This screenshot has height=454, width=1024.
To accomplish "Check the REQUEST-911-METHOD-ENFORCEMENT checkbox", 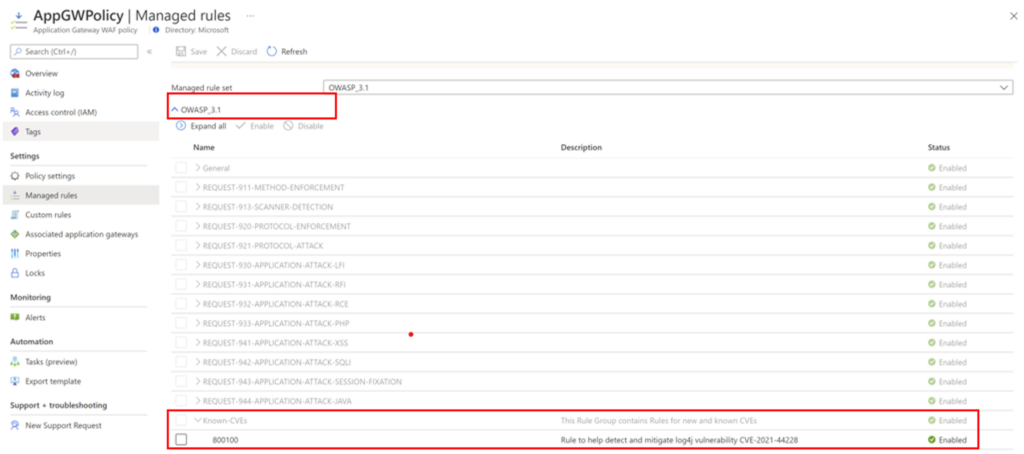I will click(181, 187).
